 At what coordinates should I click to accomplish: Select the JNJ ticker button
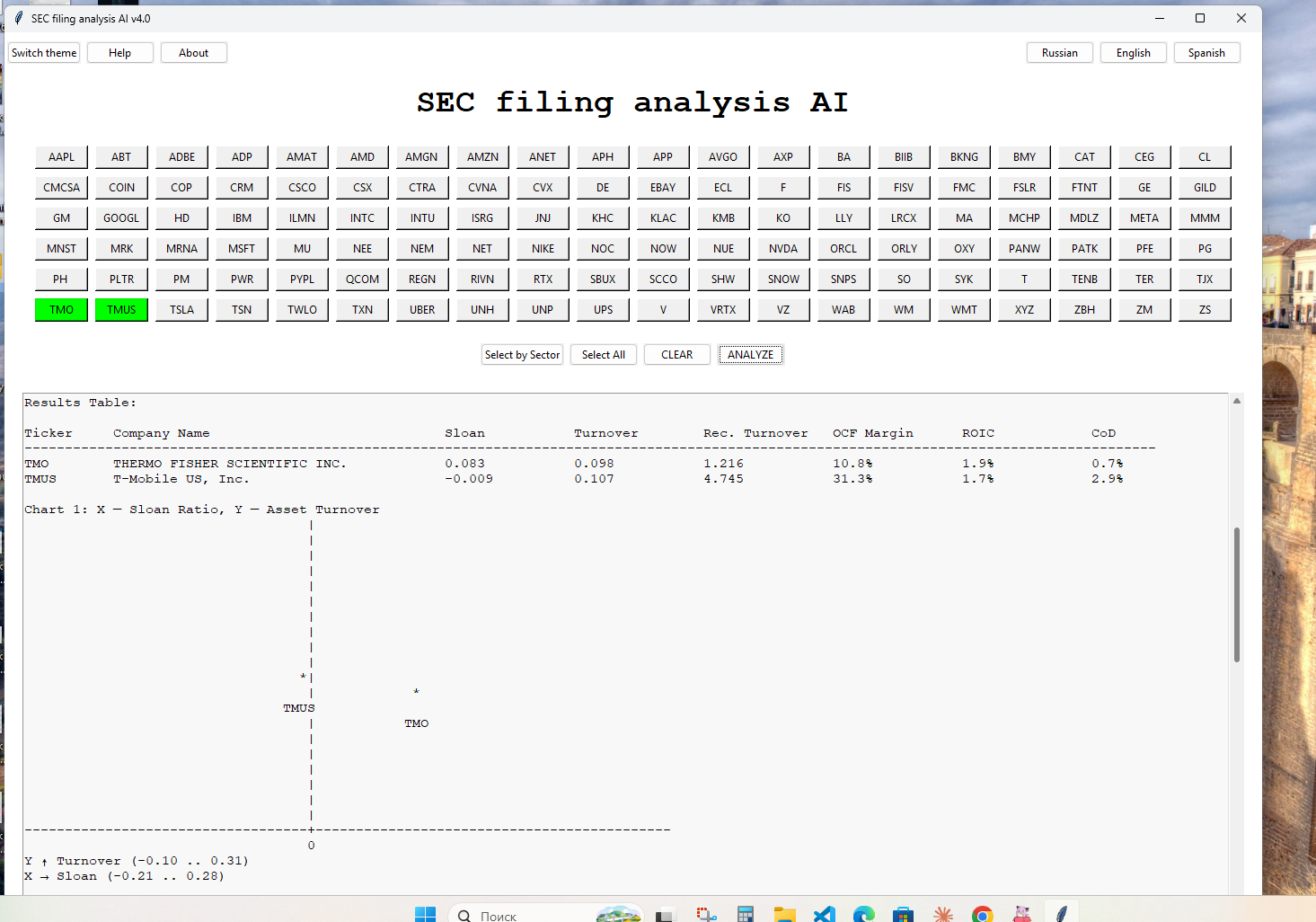(543, 218)
